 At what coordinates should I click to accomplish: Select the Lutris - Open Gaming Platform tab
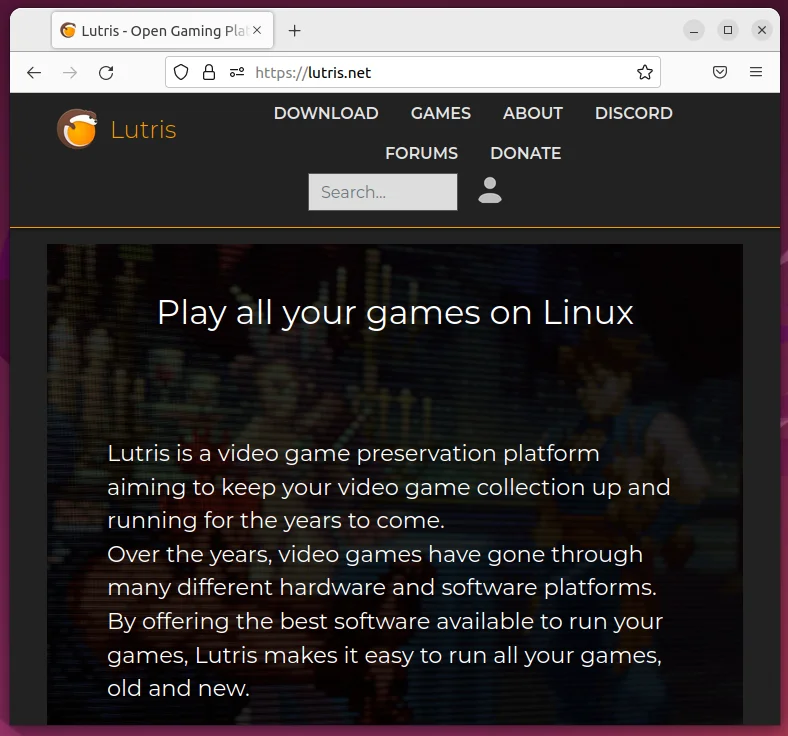click(x=162, y=31)
